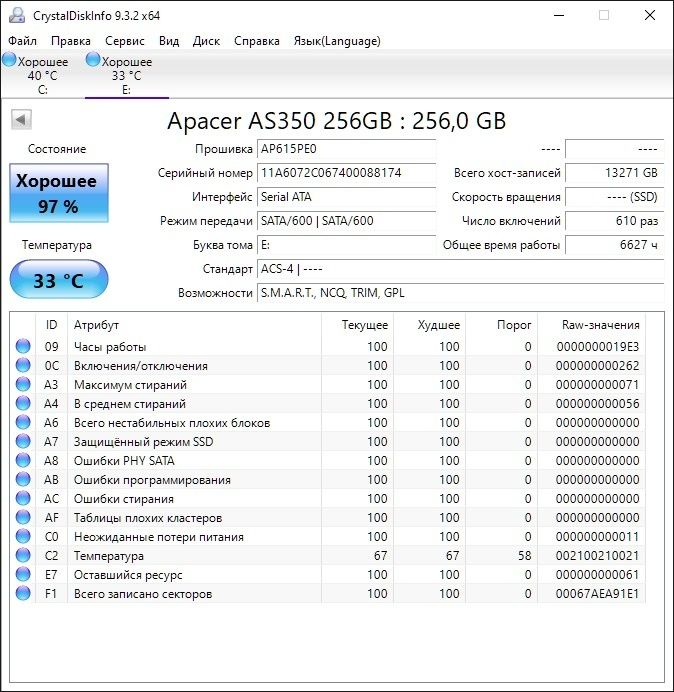The image size is (674, 692).
Task: Click the status orb for Оставшийся ресурс row
Action: tap(23, 574)
